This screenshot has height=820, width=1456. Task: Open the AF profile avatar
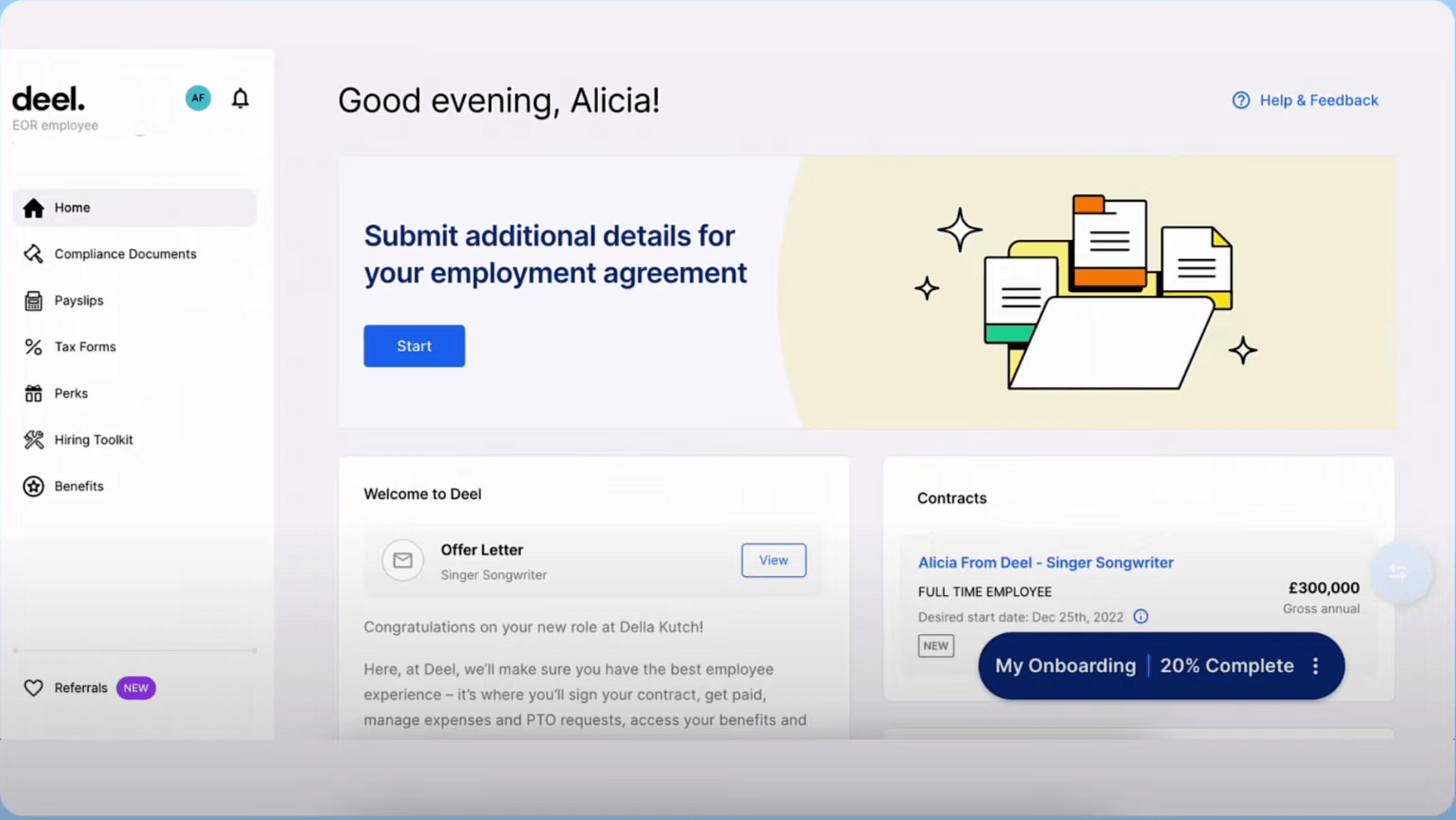click(198, 98)
